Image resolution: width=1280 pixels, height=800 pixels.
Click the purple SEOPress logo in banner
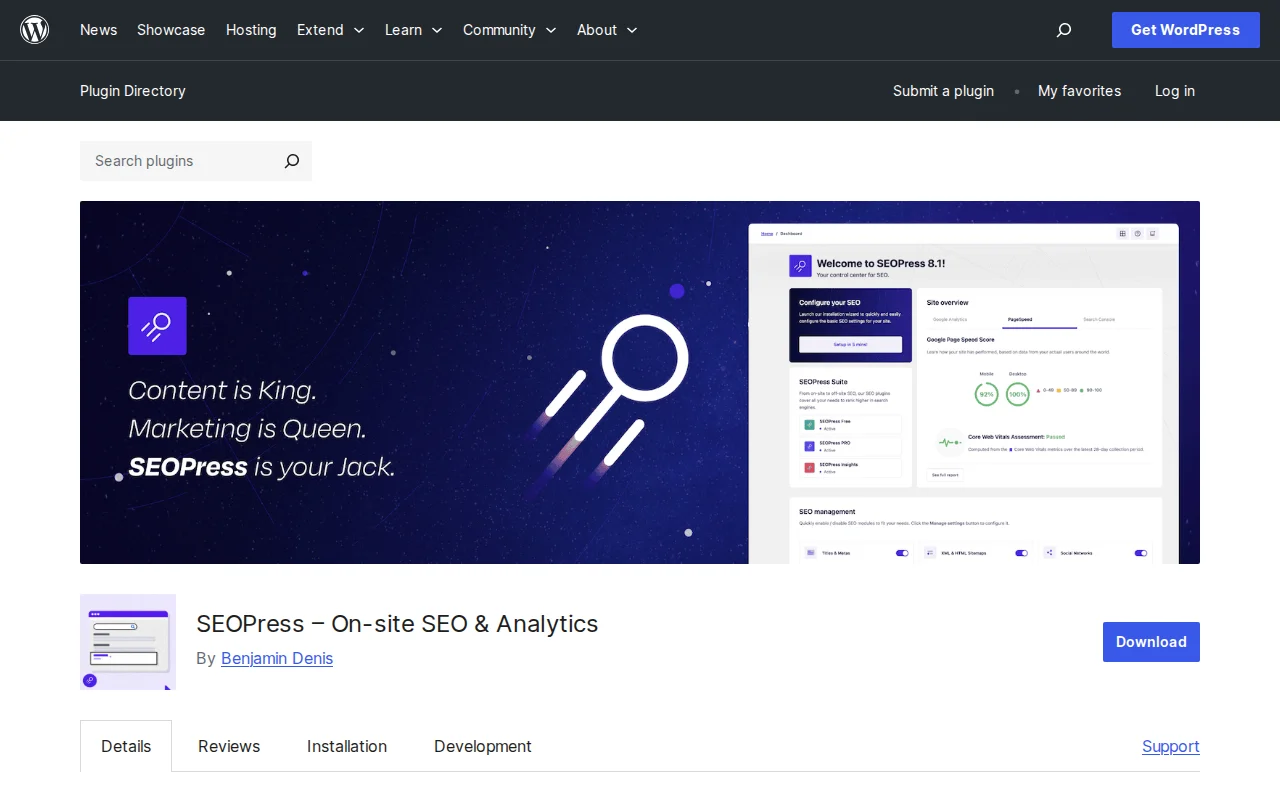(x=157, y=326)
